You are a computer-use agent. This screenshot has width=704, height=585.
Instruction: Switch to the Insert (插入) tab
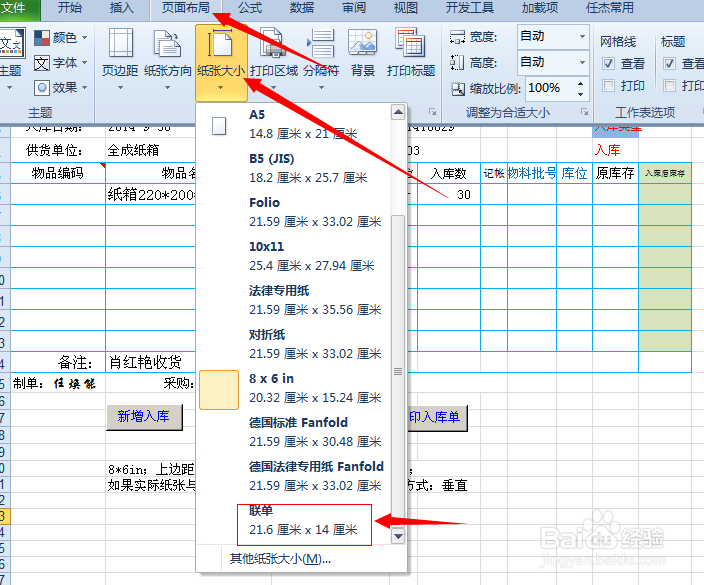coord(122,8)
